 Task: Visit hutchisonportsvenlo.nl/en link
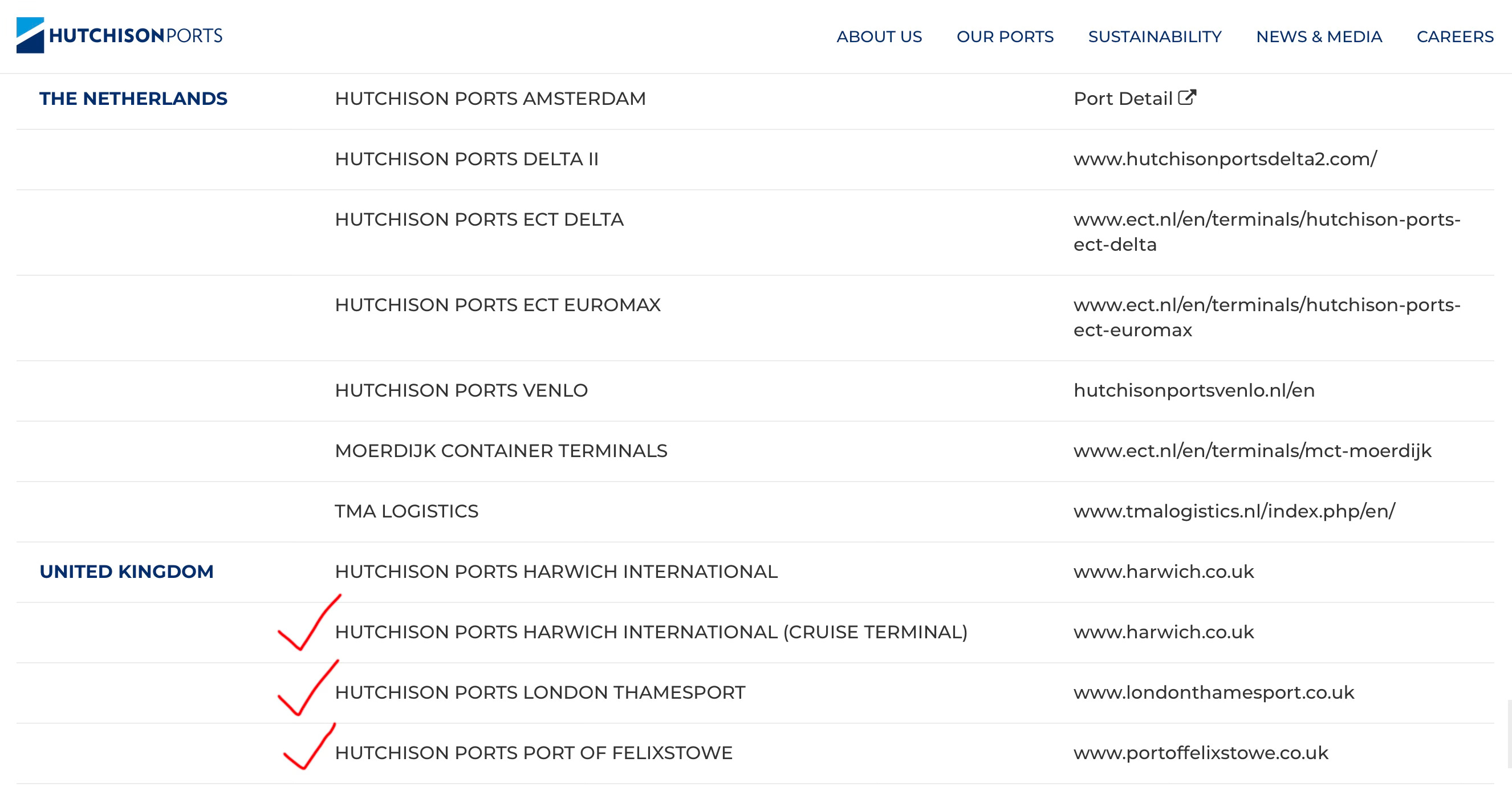coord(1194,390)
